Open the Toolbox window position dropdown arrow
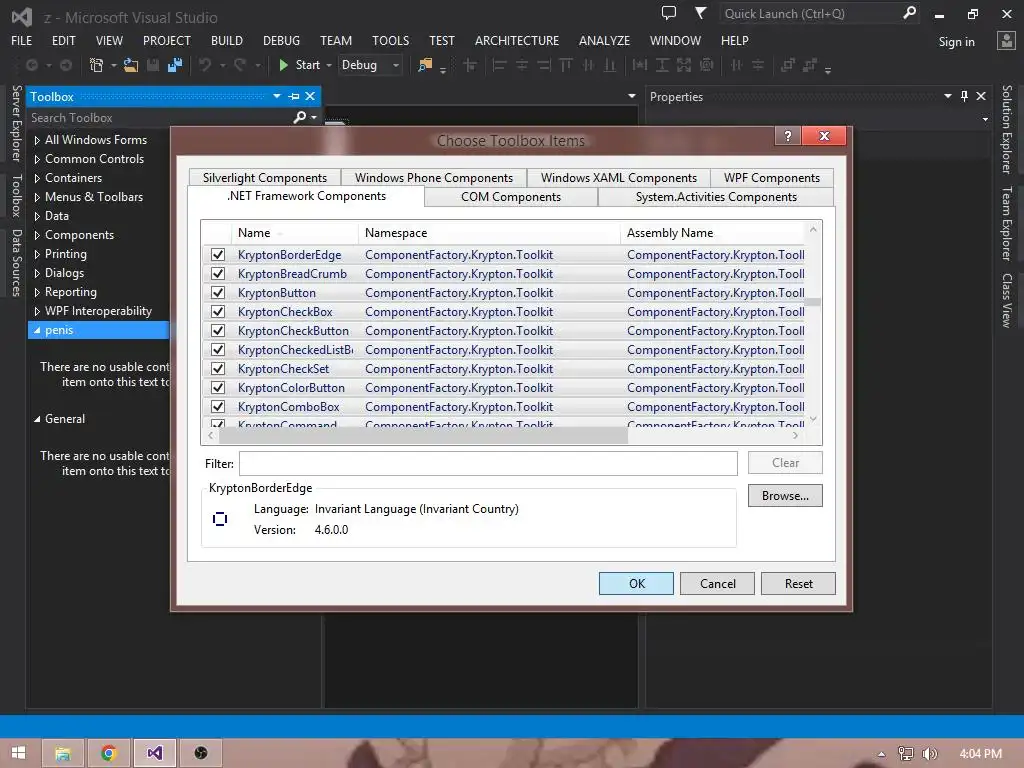The width and height of the screenshot is (1024, 768). point(277,97)
